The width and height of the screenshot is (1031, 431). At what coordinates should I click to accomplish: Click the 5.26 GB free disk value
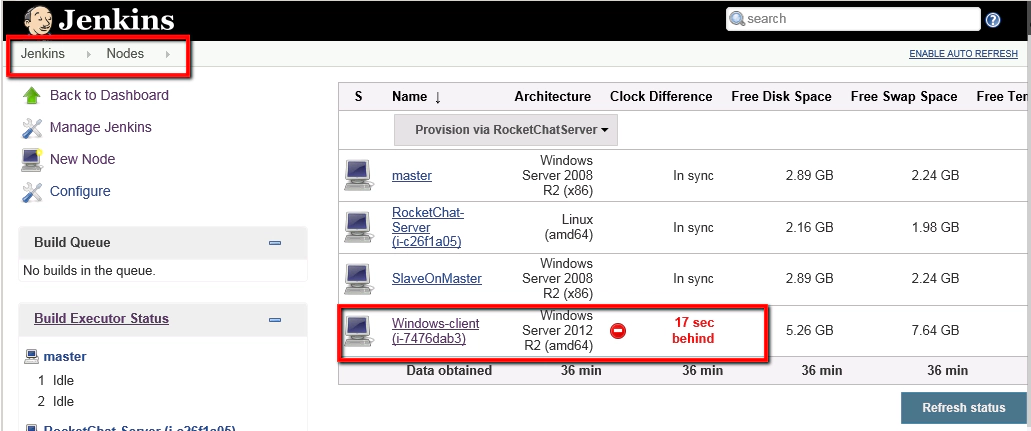pyautogui.click(x=809, y=330)
